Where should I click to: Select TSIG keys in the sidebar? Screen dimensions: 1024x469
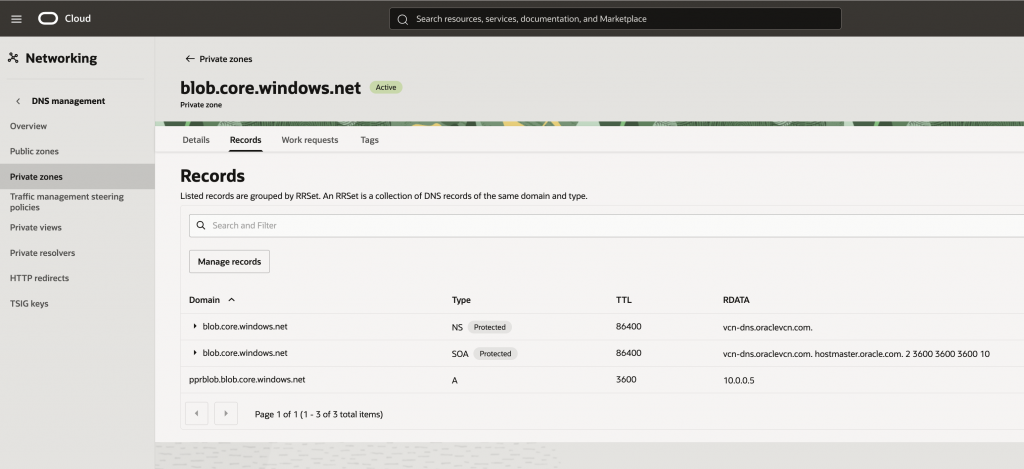(29, 303)
